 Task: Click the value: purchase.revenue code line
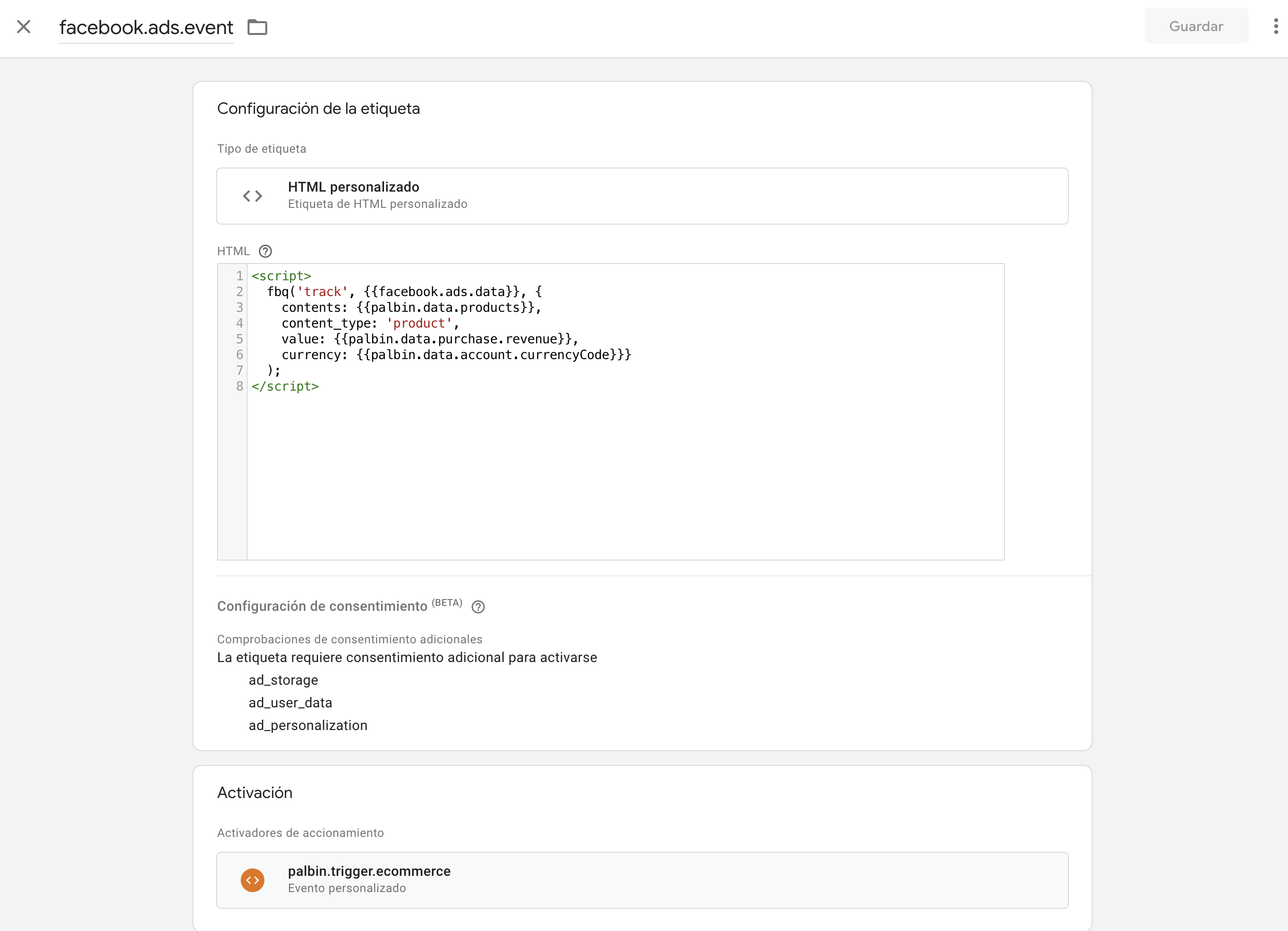[430, 339]
